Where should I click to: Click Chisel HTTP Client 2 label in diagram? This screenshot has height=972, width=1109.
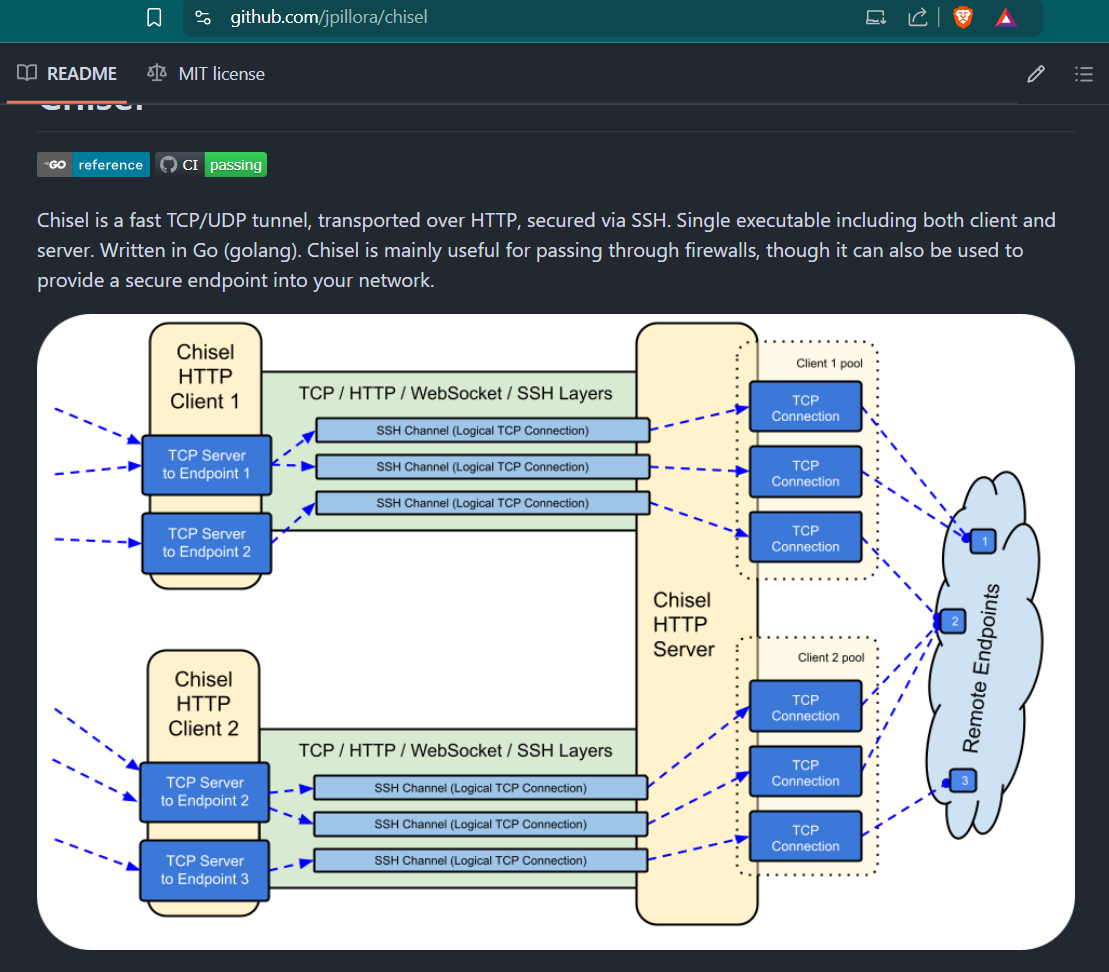[x=204, y=703]
